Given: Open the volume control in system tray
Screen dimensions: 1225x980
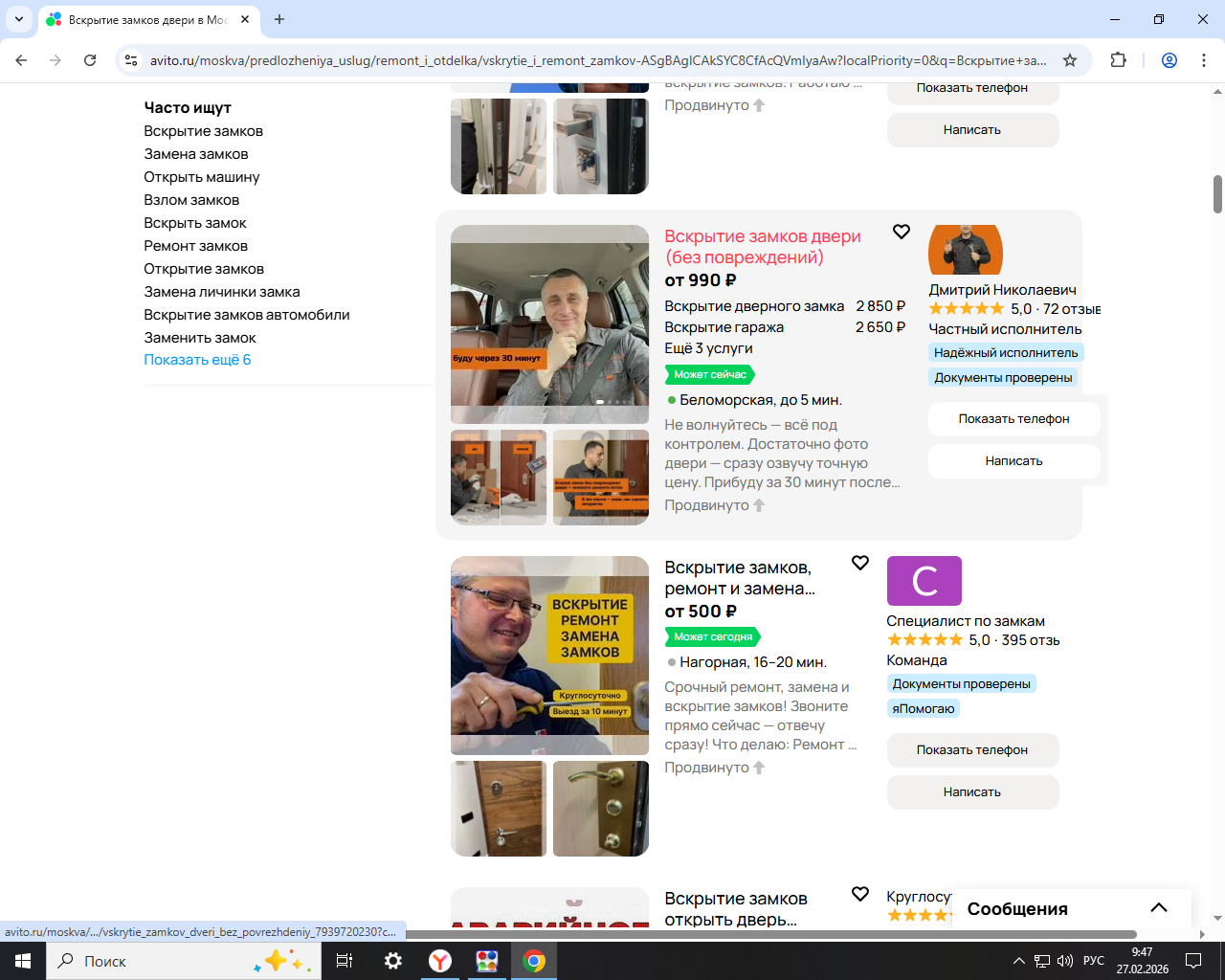Looking at the screenshot, I should click(x=1065, y=961).
